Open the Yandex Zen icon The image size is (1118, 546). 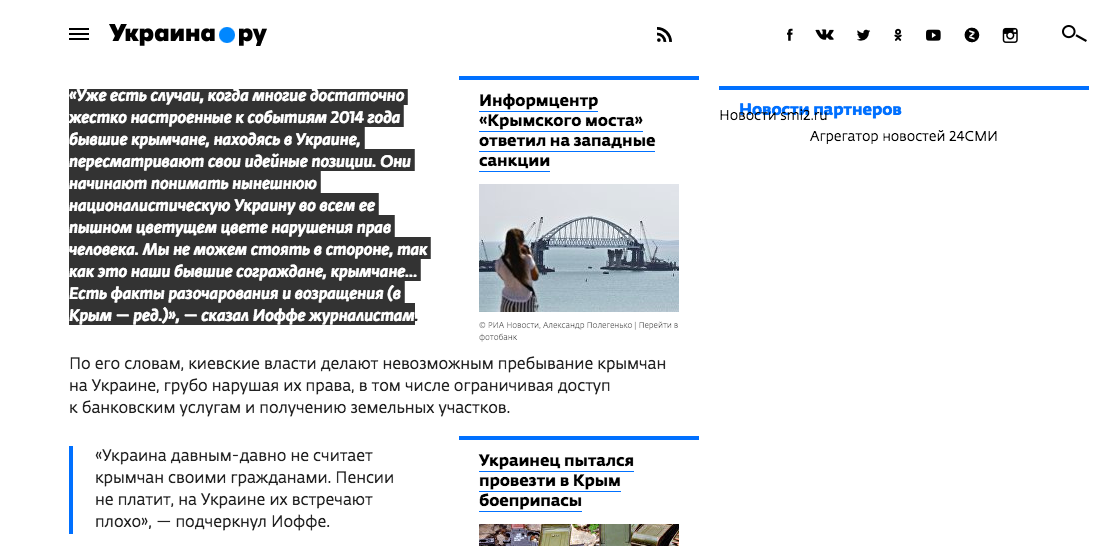coord(972,35)
